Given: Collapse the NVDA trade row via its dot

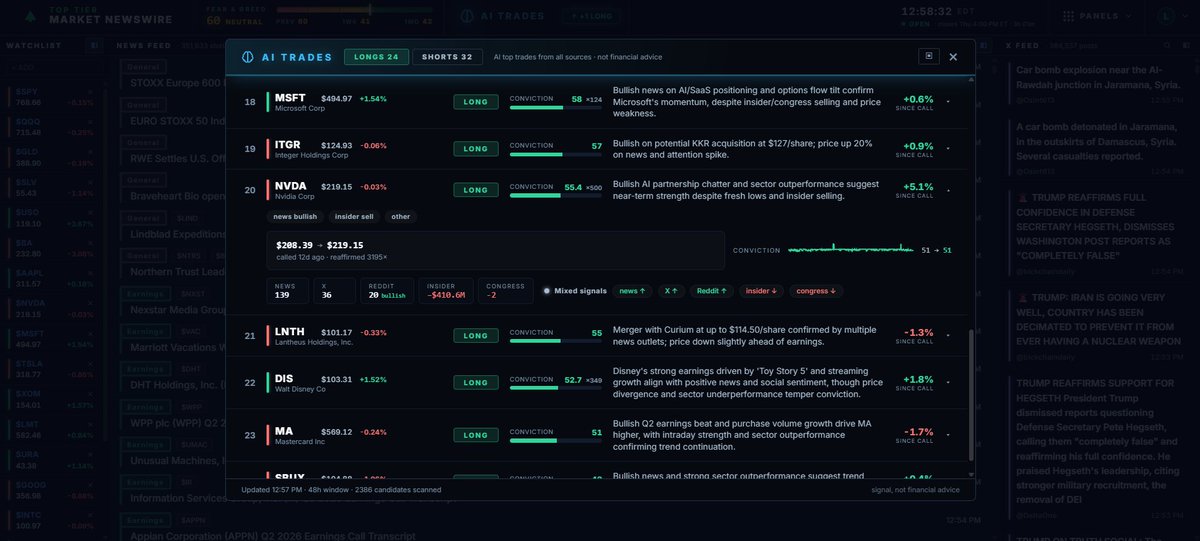Looking at the screenshot, I should (948, 190).
